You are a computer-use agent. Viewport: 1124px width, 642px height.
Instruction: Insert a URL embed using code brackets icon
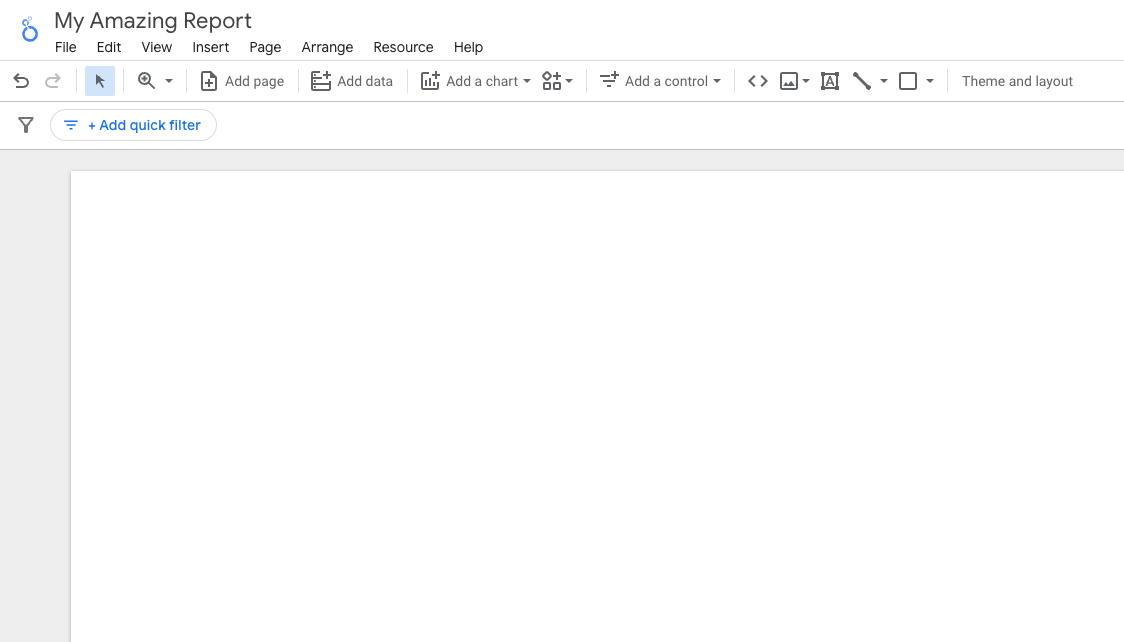(x=758, y=81)
